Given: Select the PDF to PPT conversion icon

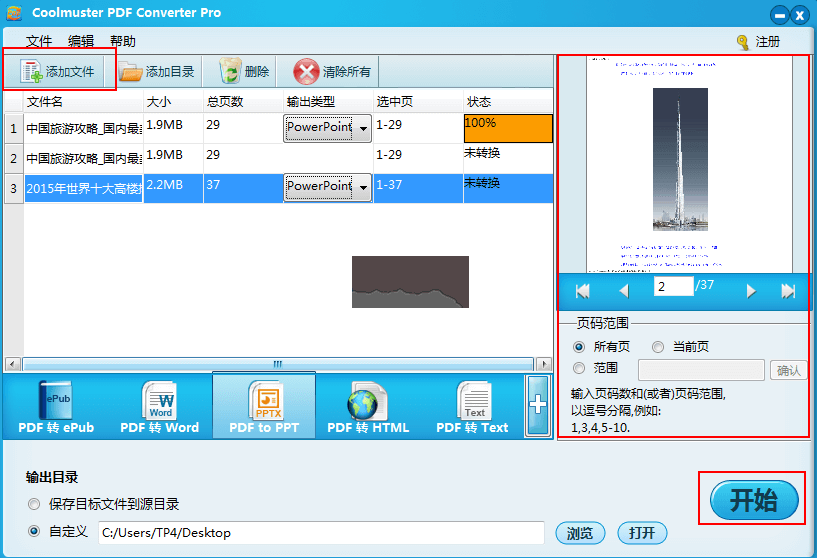Looking at the screenshot, I should point(266,400).
